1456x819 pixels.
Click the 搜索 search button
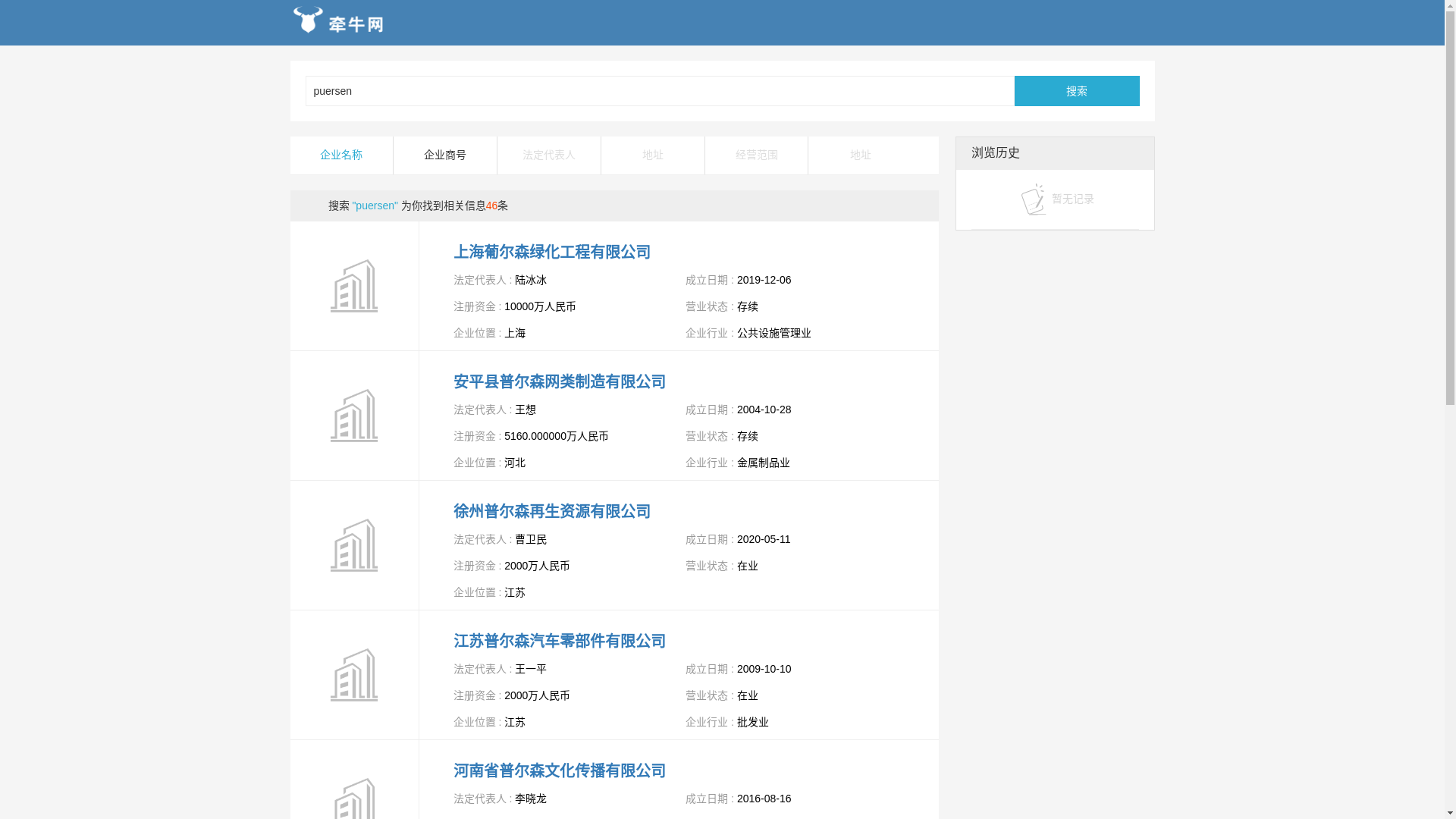(x=1077, y=91)
